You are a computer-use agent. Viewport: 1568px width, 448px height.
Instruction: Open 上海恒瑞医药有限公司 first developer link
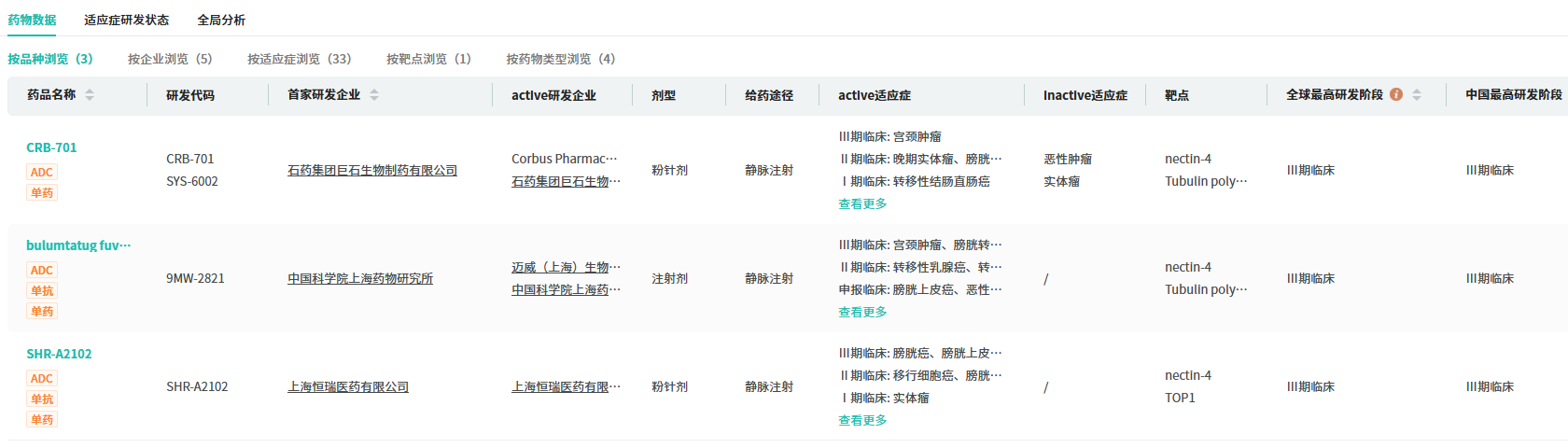[x=348, y=386]
